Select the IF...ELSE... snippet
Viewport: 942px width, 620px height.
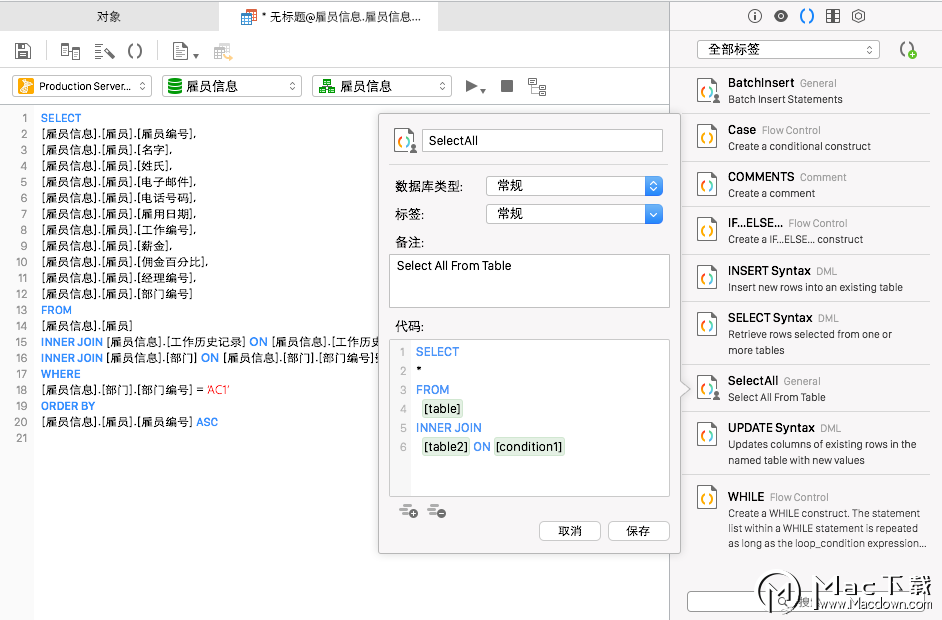805,231
